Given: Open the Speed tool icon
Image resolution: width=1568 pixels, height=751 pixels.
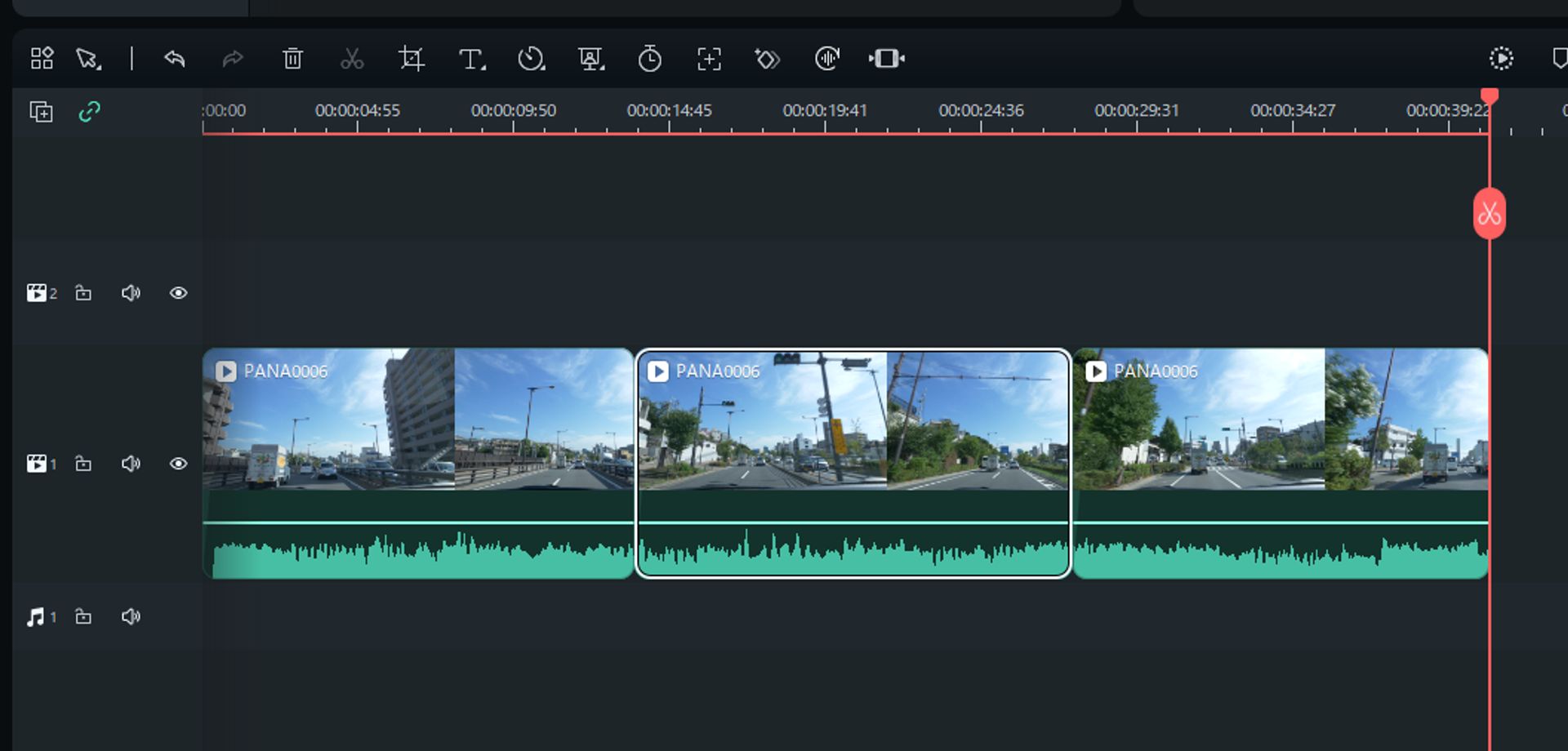Looking at the screenshot, I should [531, 59].
